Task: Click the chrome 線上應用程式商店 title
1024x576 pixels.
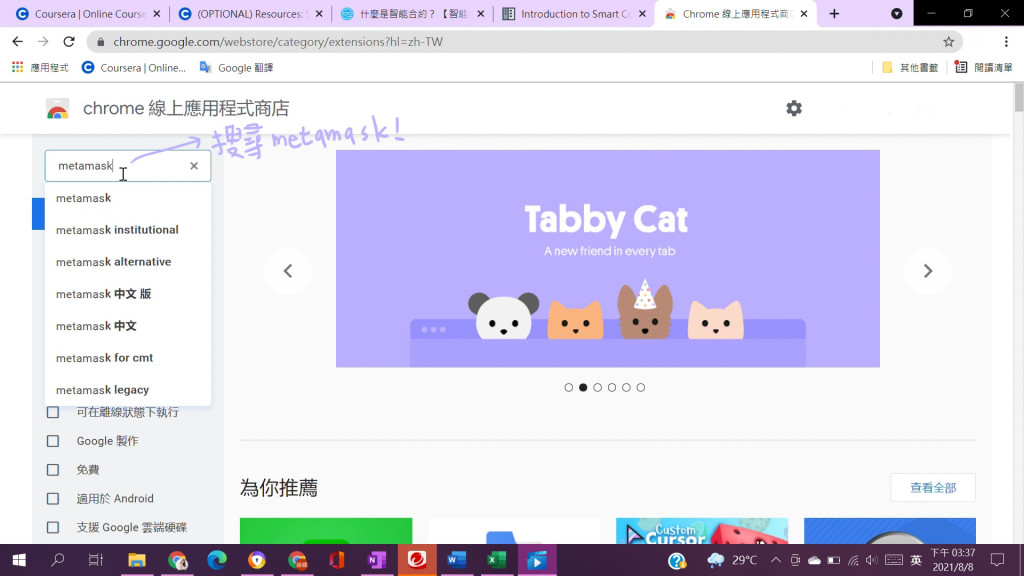Action: [186, 108]
